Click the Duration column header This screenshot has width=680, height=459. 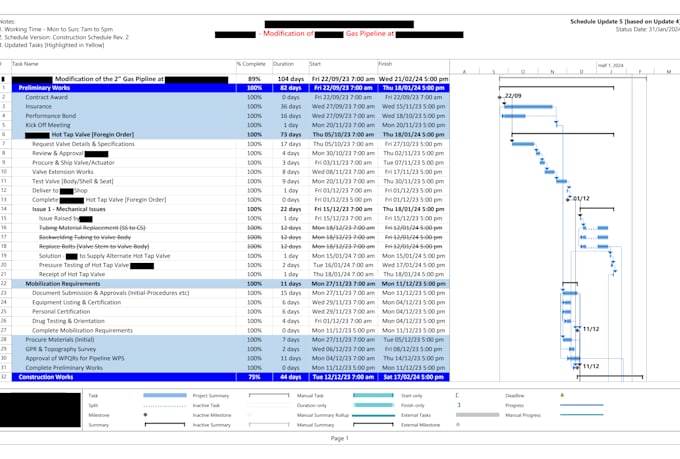(x=283, y=64)
